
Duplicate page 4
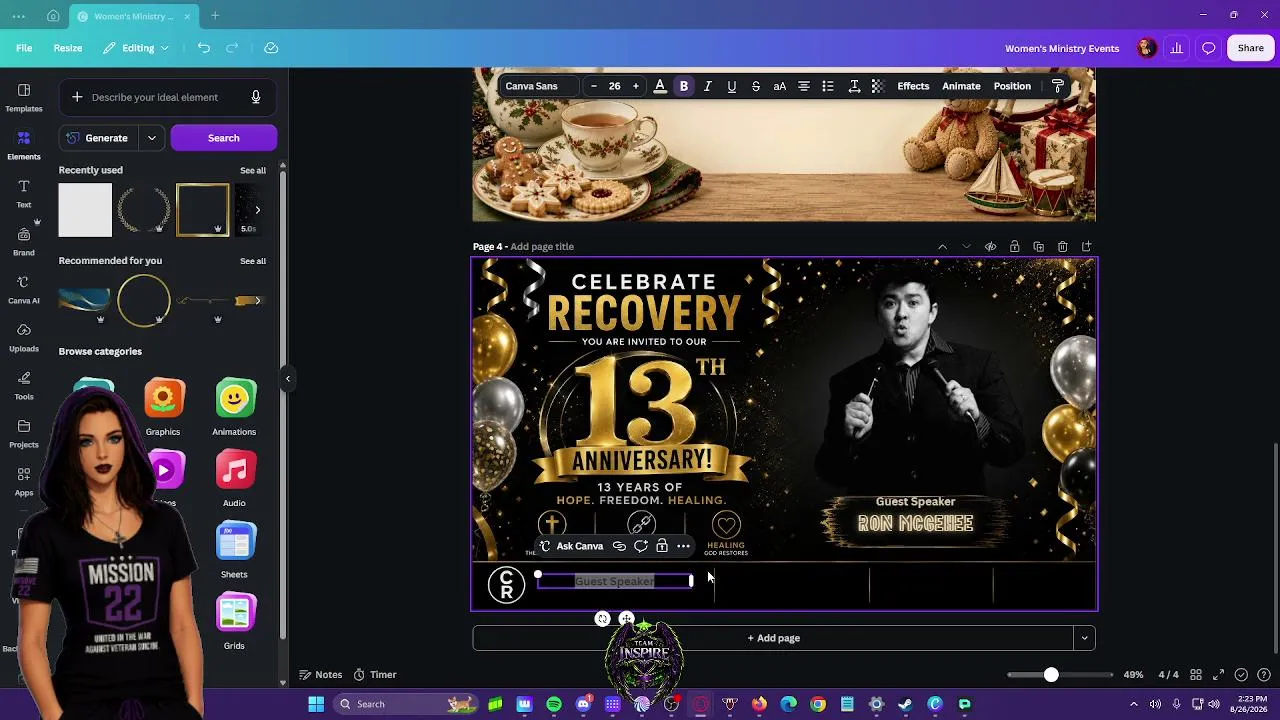click(1038, 247)
